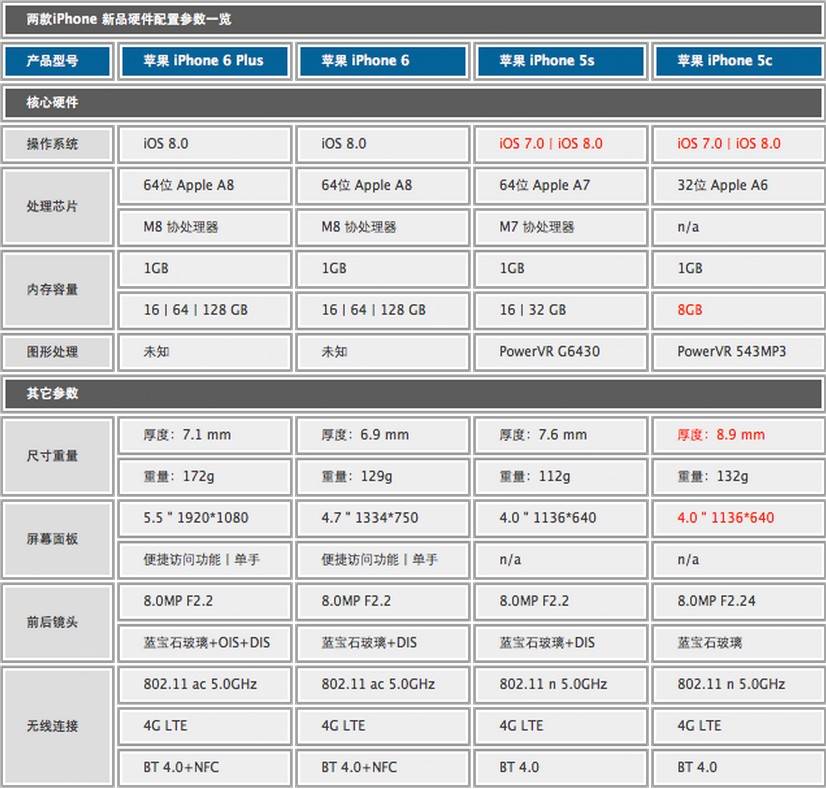
Task: Select "4G LTE" in the iPhone 6 Plus column
Action: [x=165, y=726]
